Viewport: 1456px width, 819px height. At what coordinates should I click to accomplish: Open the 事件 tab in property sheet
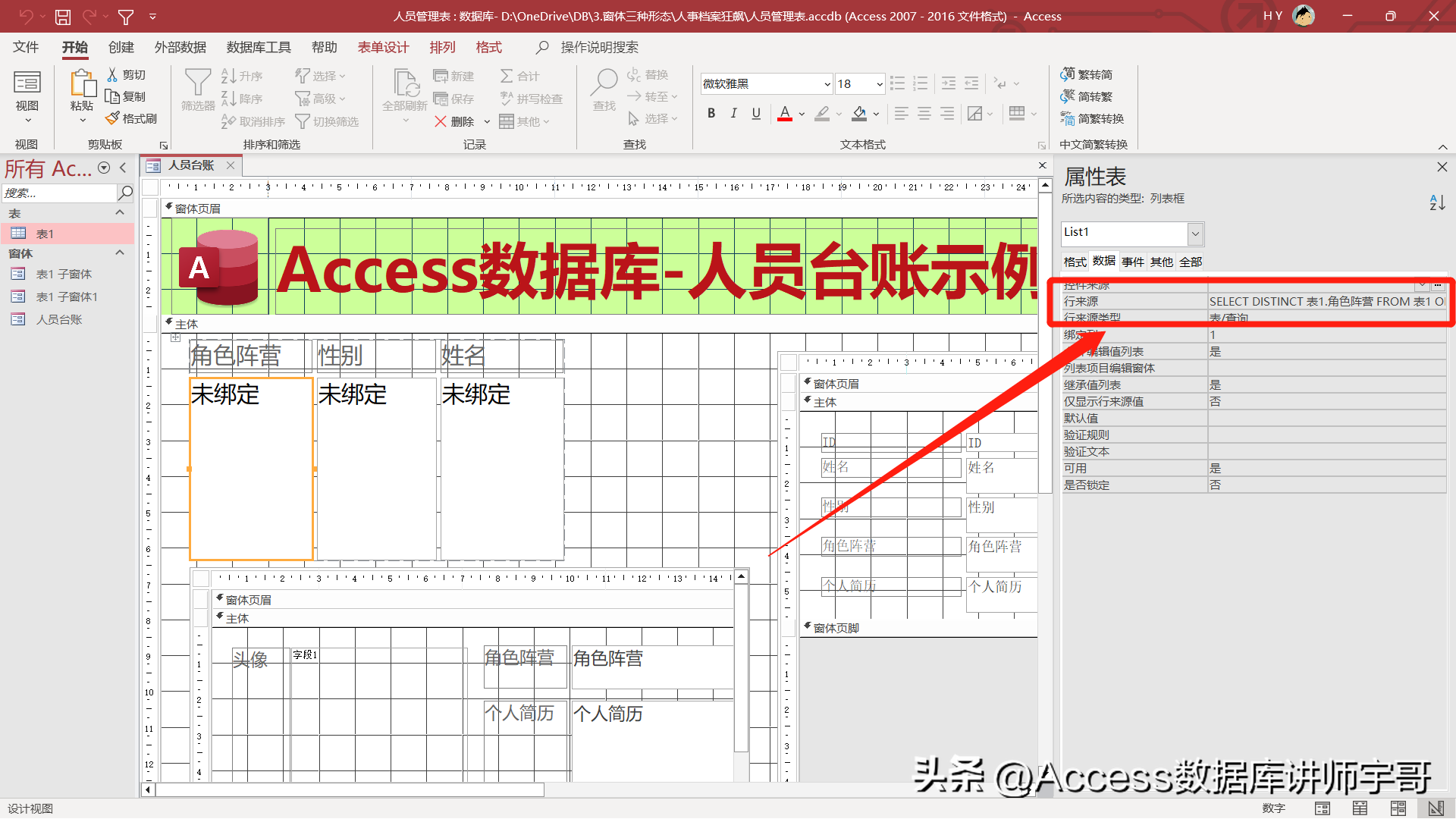1133,262
